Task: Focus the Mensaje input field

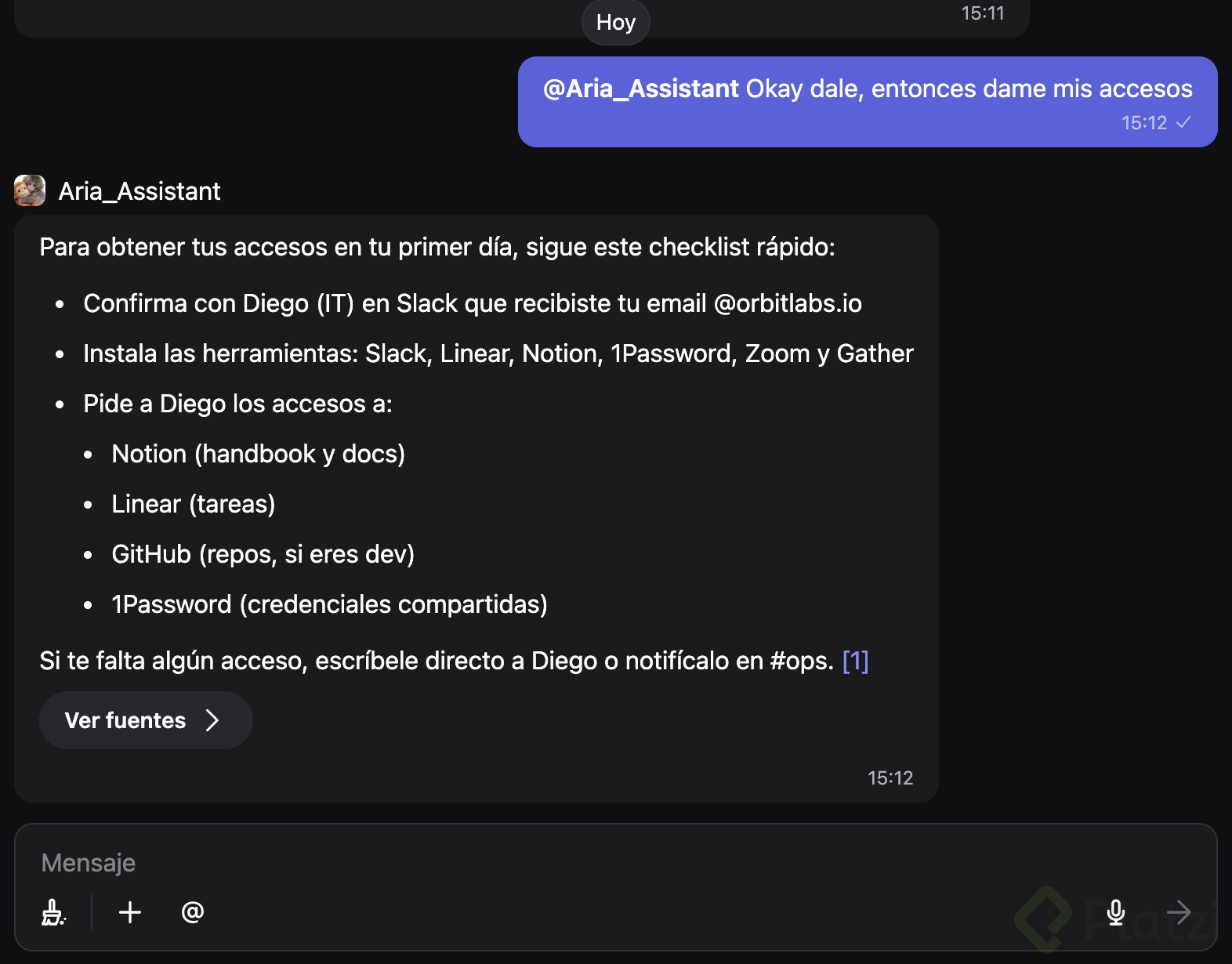Action: 549,863
